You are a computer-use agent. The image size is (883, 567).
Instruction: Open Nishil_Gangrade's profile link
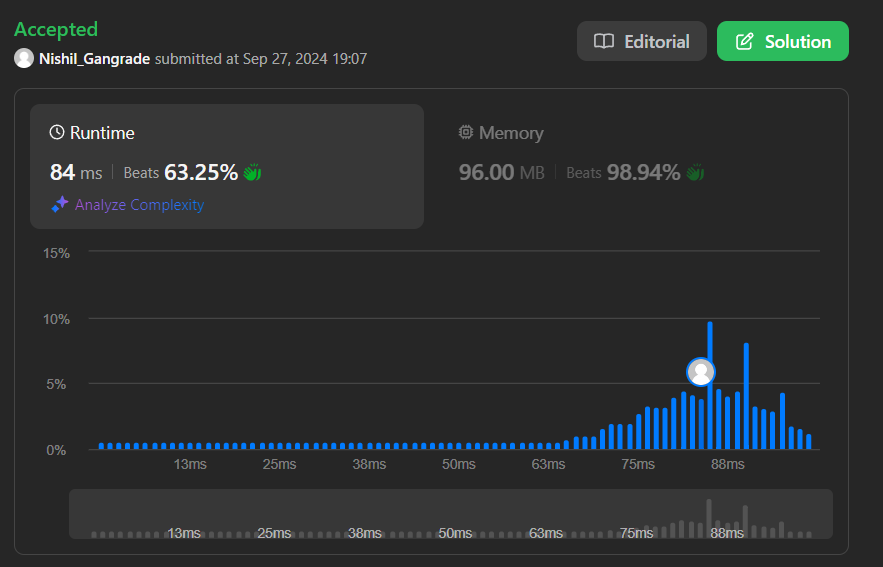tap(94, 59)
